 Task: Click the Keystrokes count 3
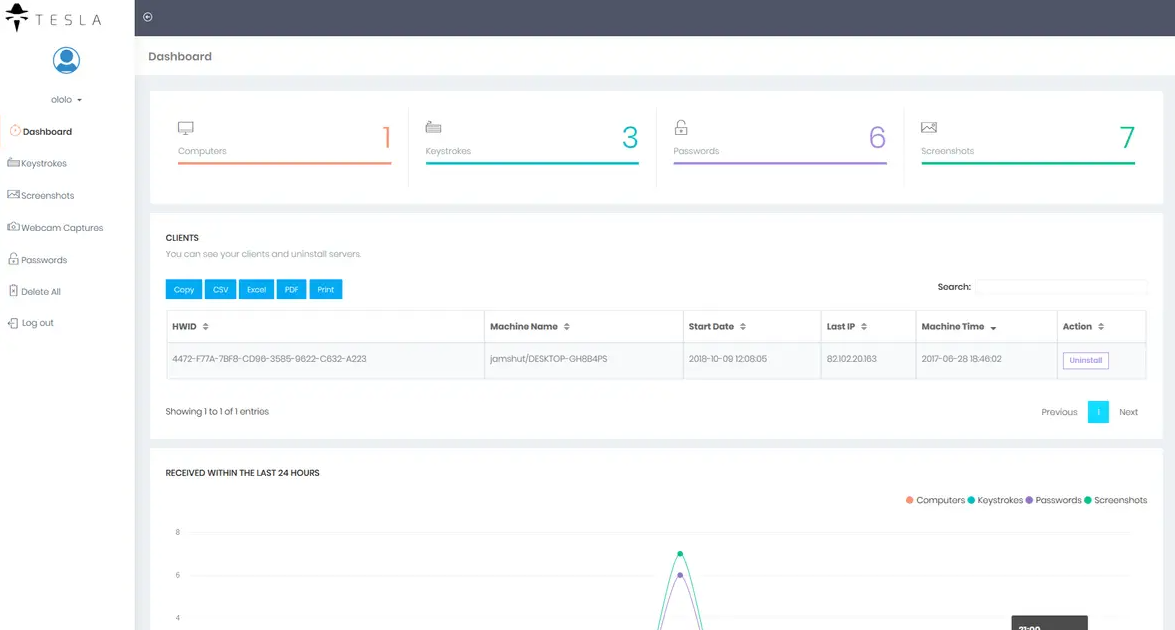[x=630, y=137]
